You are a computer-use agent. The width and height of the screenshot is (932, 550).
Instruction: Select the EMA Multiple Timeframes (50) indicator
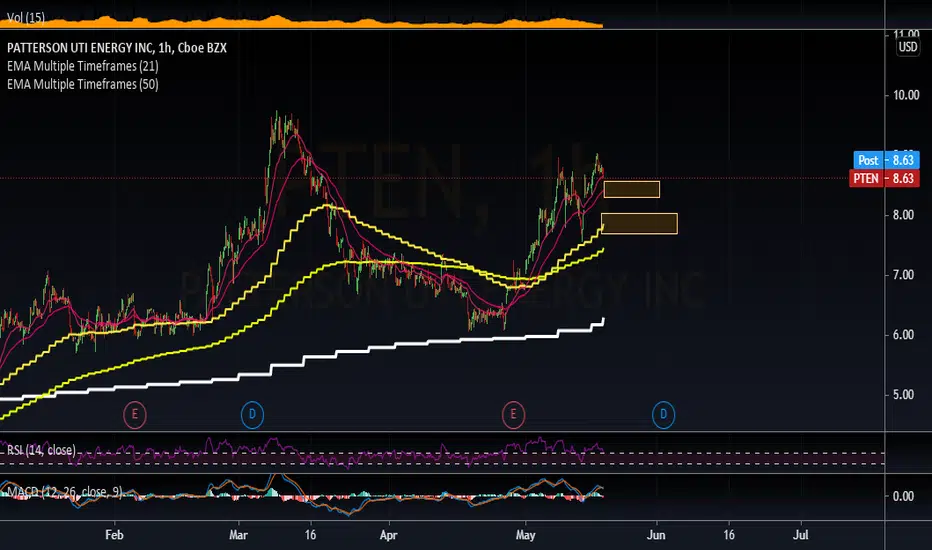[83, 84]
